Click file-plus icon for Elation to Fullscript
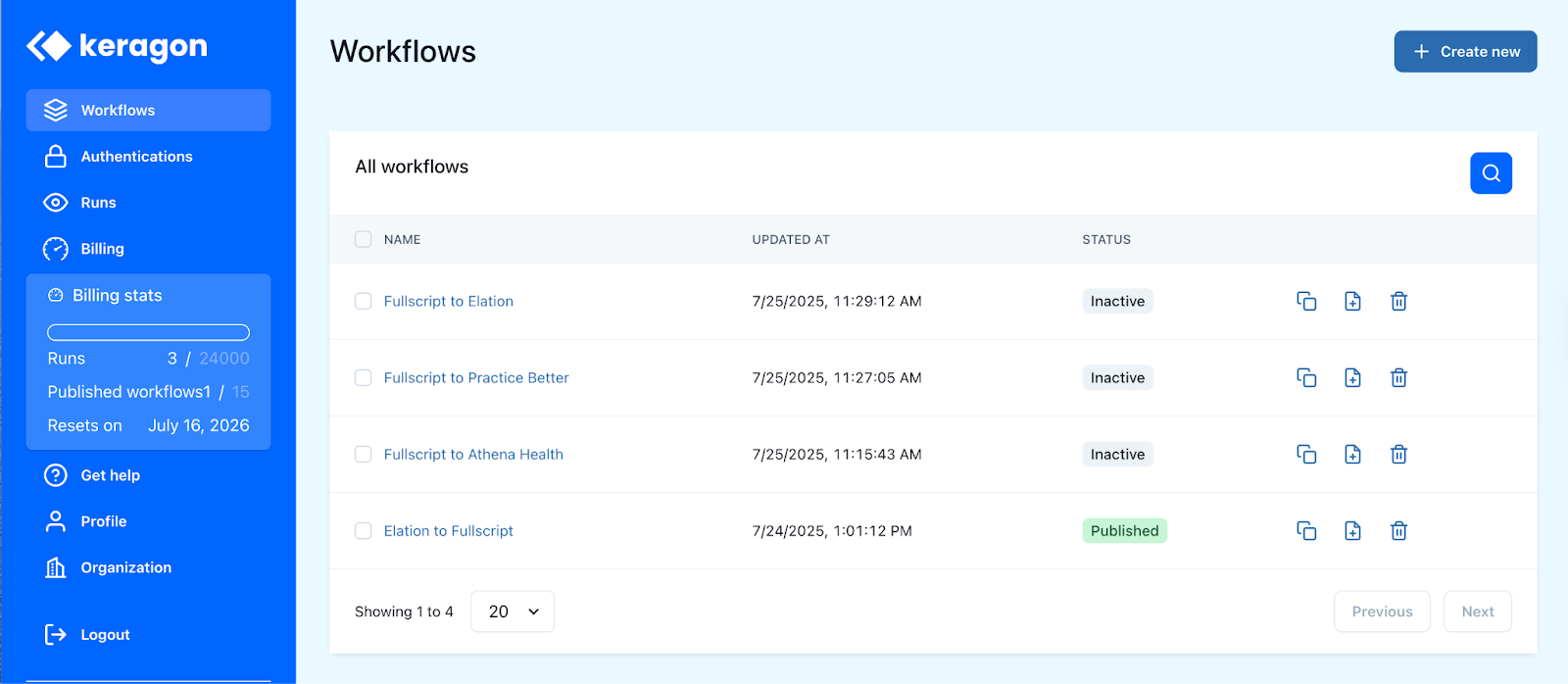 click(x=1352, y=530)
